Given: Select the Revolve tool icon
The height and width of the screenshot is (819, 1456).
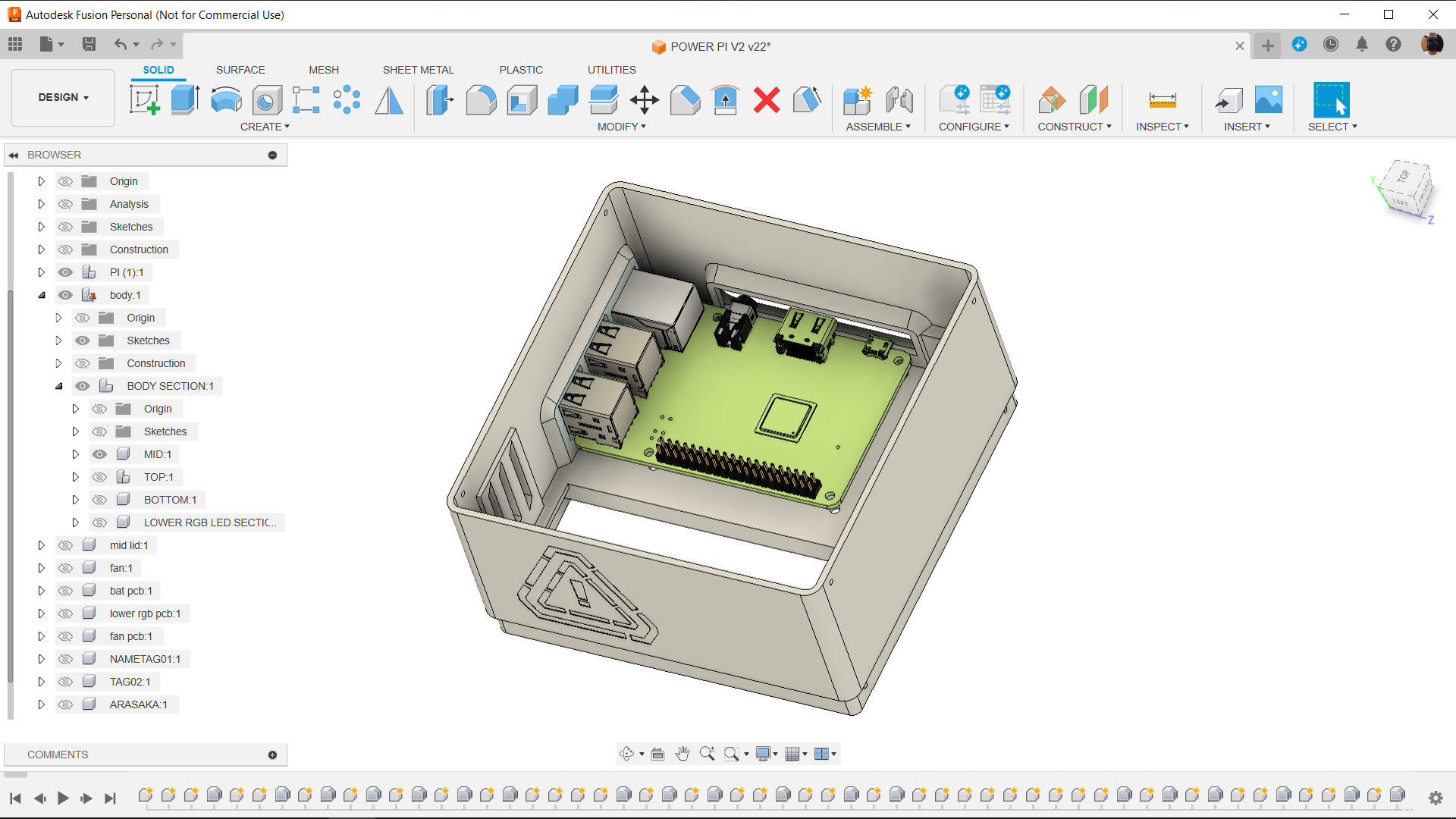Looking at the screenshot, I should [226, 99].
